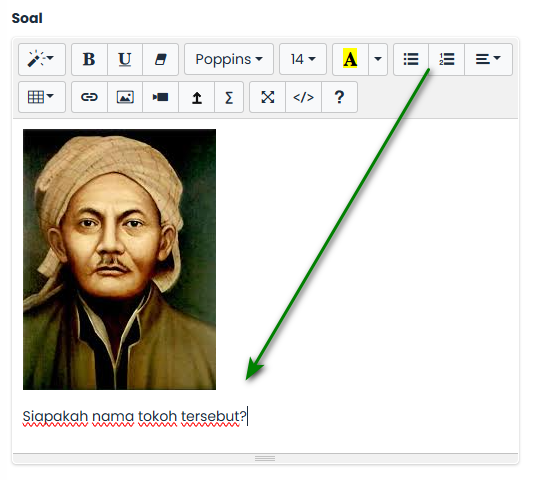This screenshot has height=480, width=534.
Task: Grab the editor resize handle bar
Action: [x=265, y=459]
